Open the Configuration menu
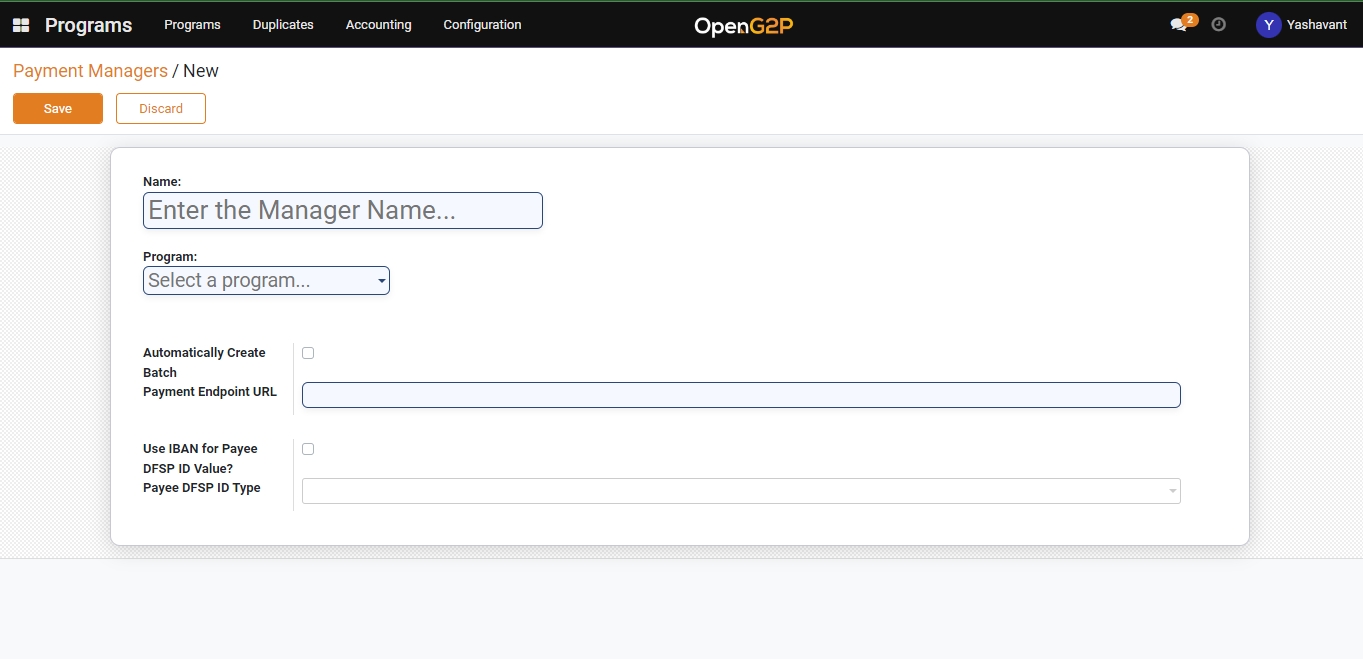 pyautogui.click(x=482, y=25)
